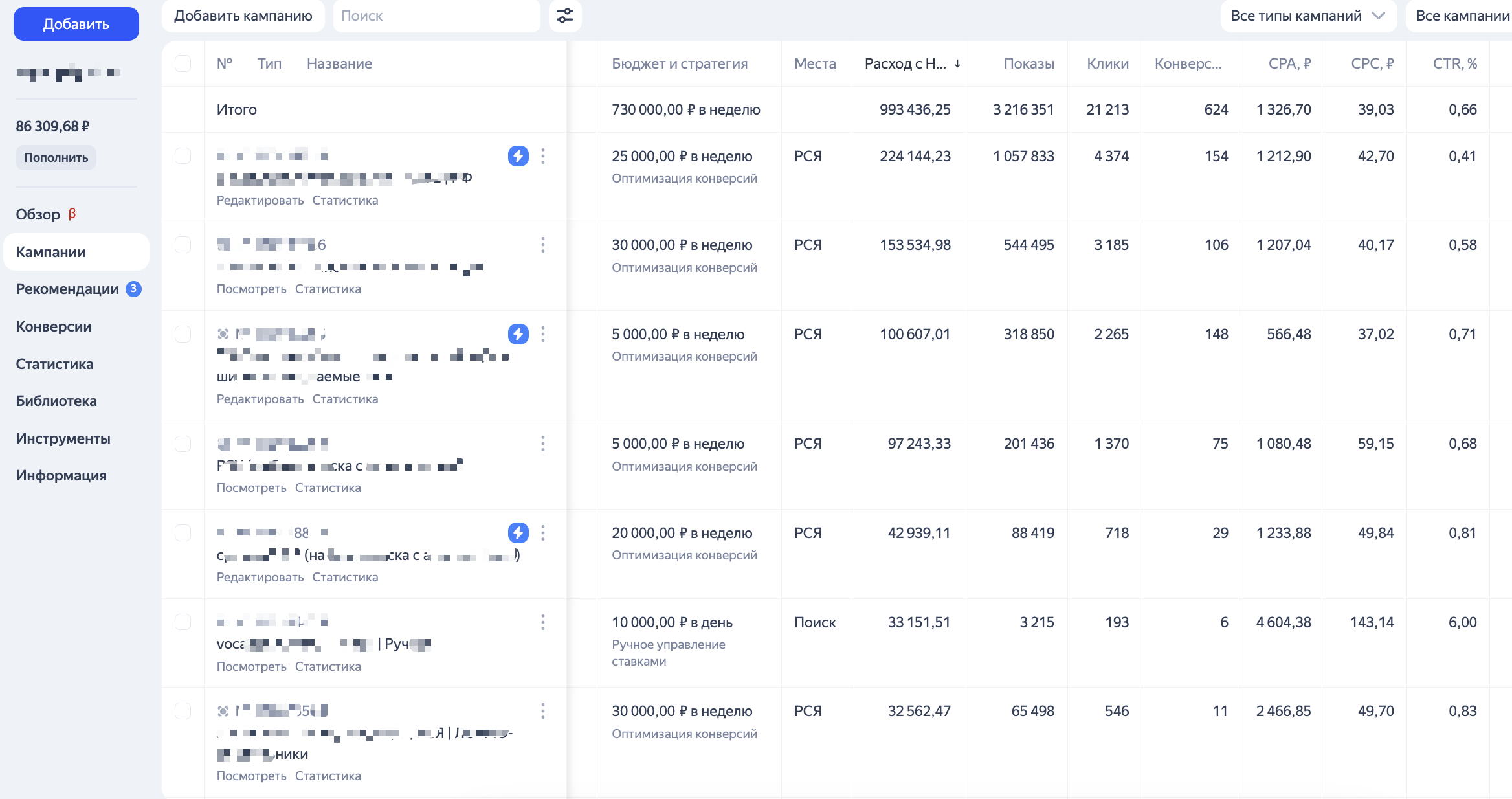Check the 224 144,23 campaign row checkbox

coord(183,156)
